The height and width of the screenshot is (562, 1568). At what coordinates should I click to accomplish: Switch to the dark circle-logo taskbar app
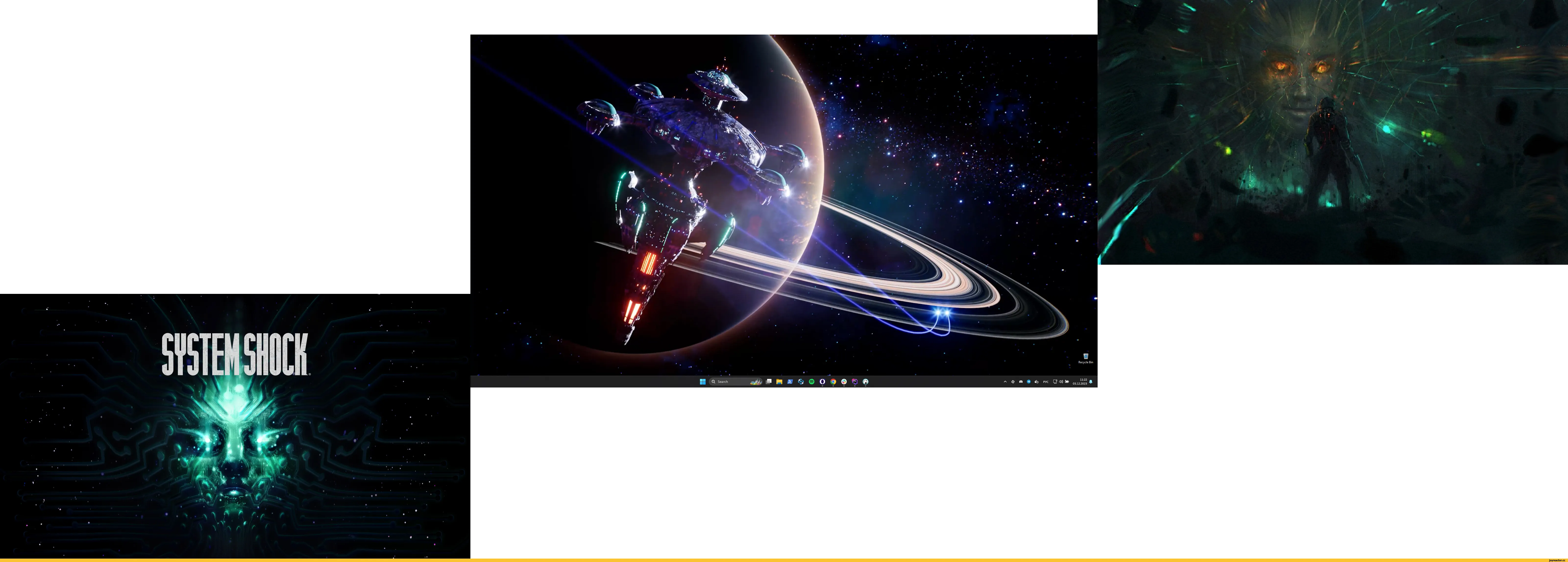[x=822, y=382]
